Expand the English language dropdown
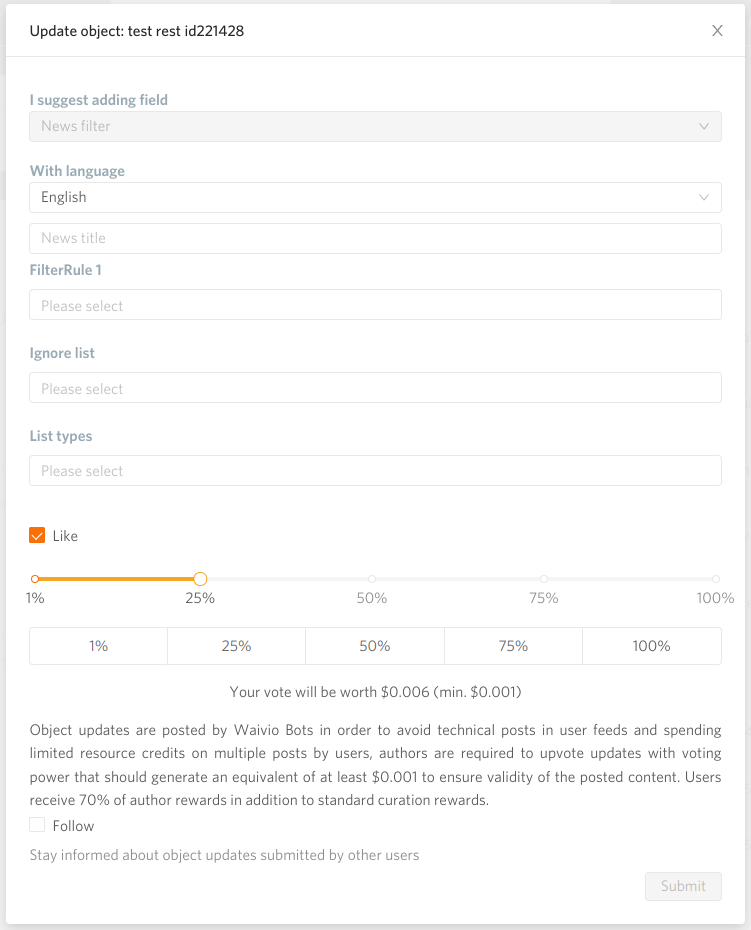The width and height of the screenshot is (751, 930). click(376, 198)
